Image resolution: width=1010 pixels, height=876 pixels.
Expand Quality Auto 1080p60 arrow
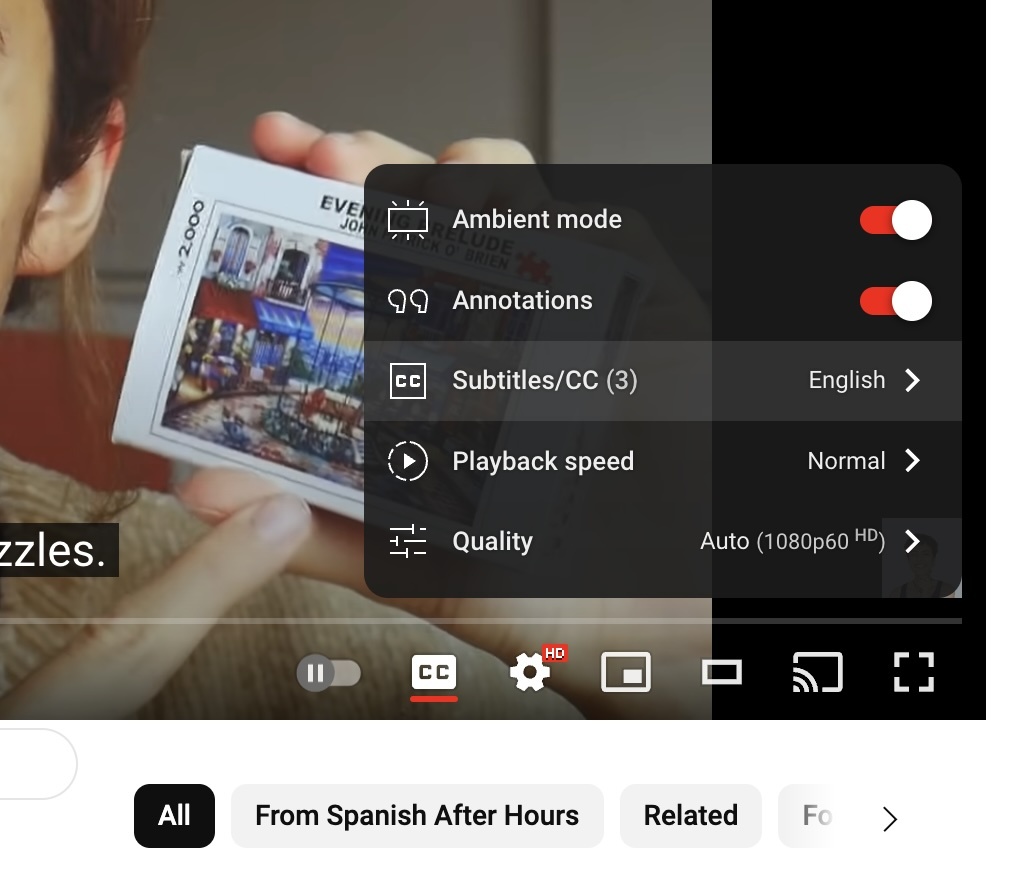[912, 541]
